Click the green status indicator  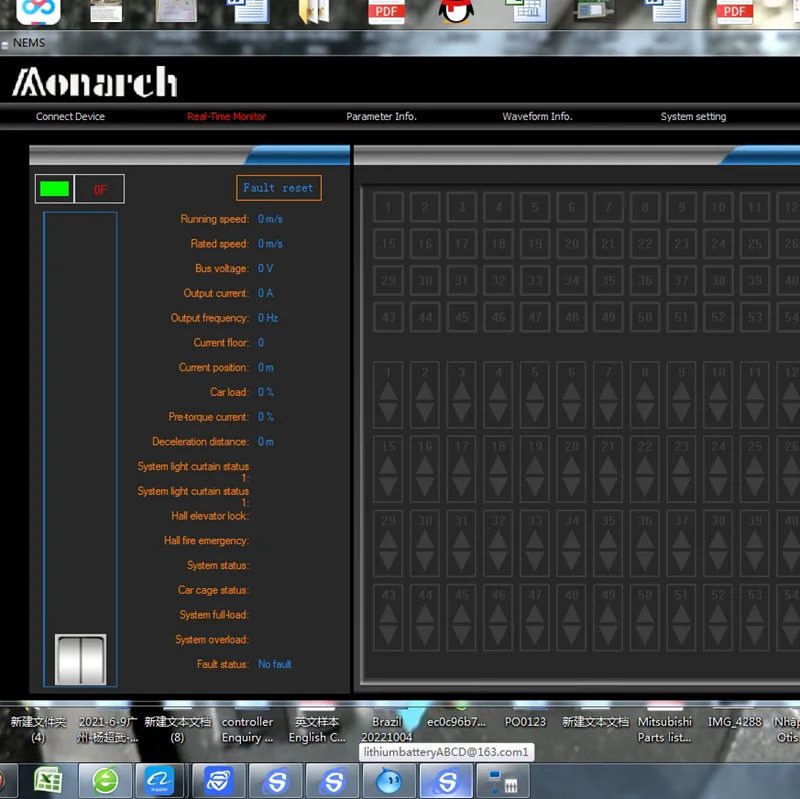(x=54, y=189)
